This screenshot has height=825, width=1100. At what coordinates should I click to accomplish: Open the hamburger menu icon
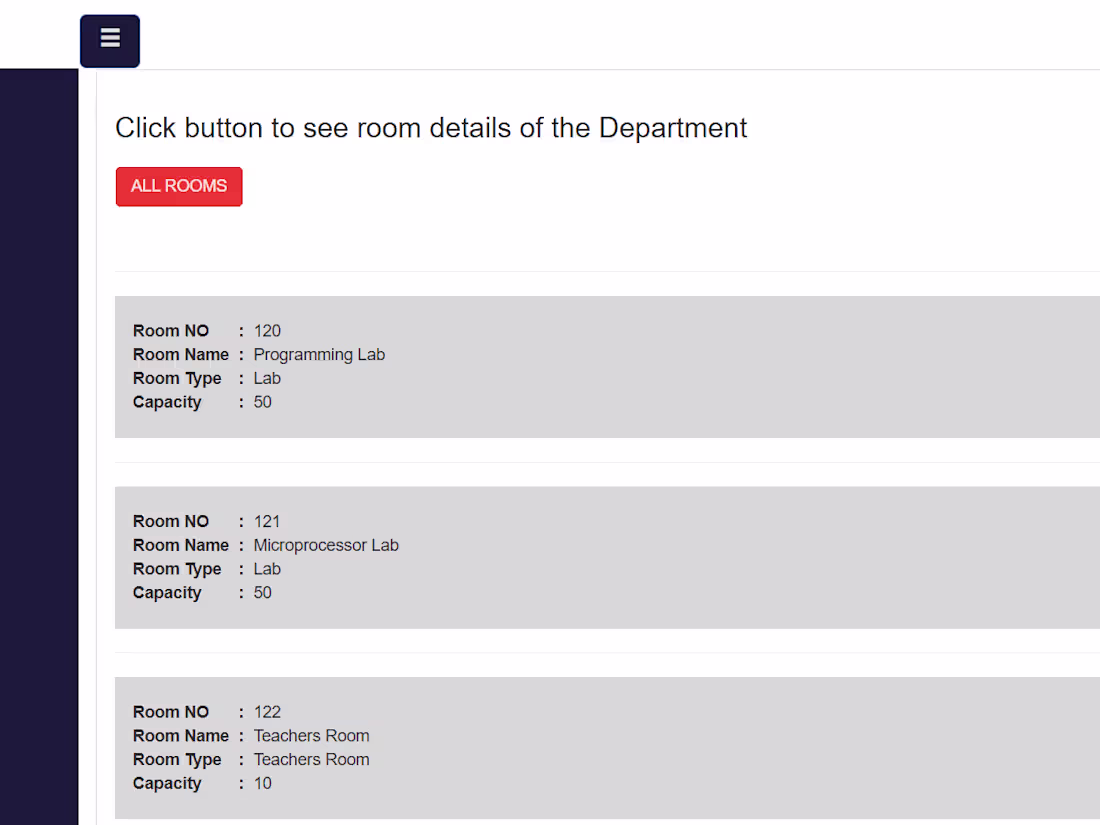pyautogui.click(x=110, y=40)
